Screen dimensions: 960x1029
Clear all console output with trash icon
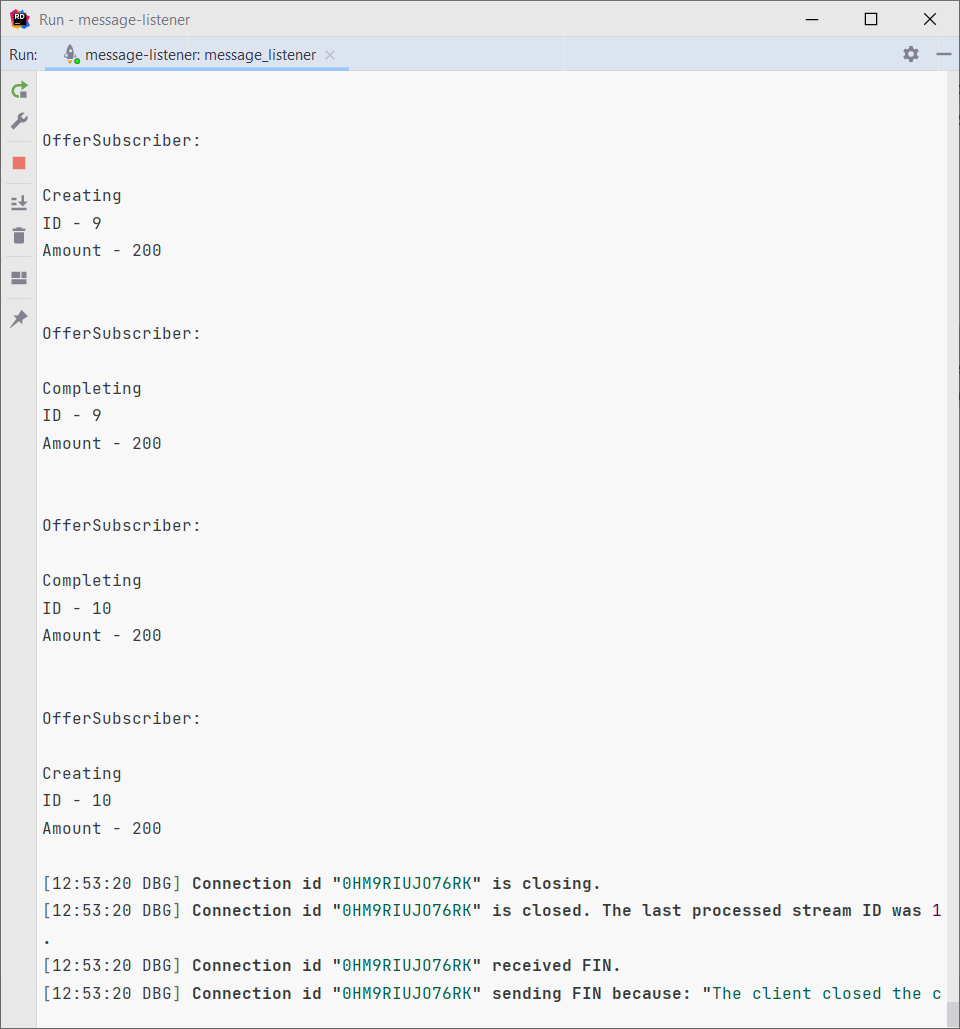18,236
